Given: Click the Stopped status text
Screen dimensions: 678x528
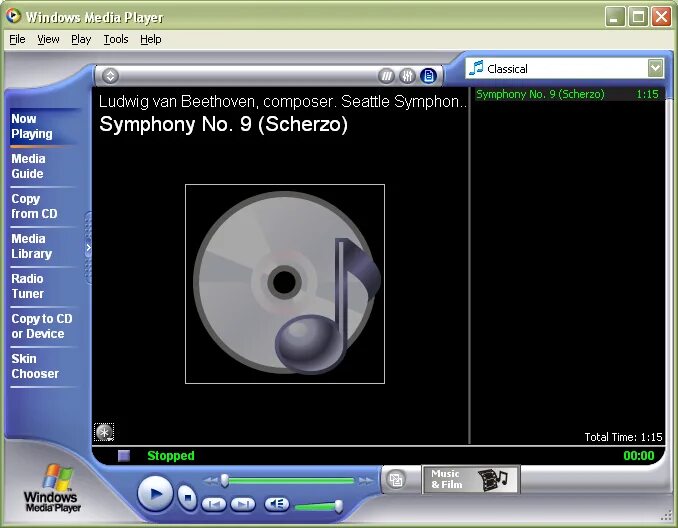Looking at the screenshot, I should 171,455.
